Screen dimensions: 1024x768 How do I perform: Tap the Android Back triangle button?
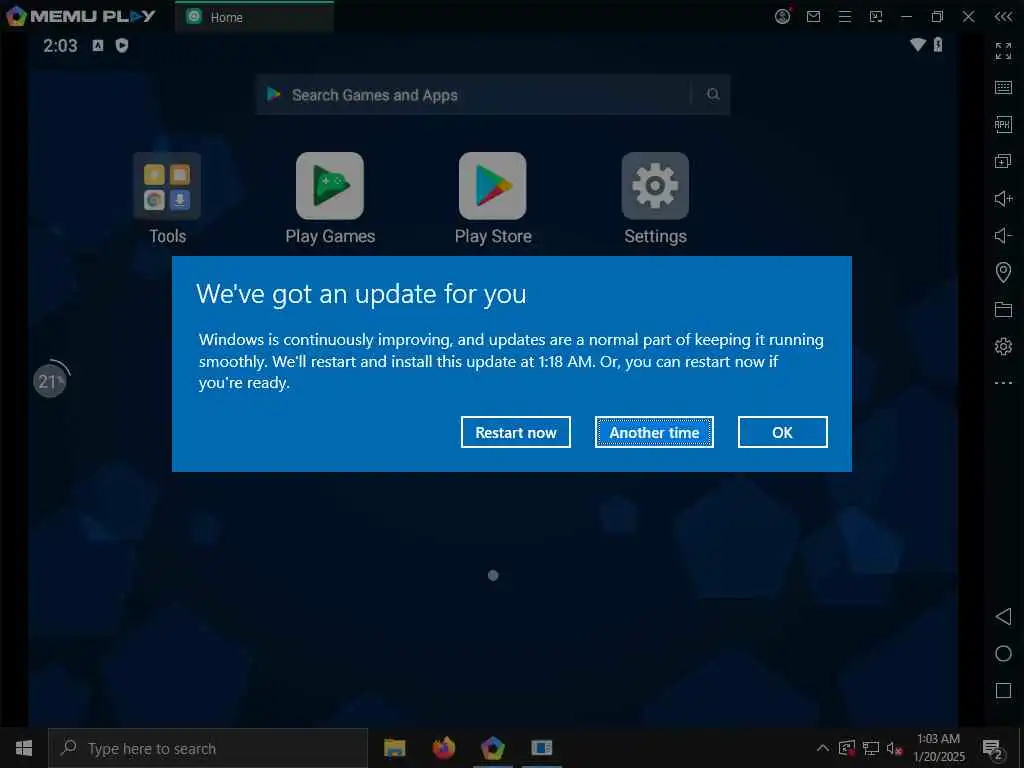[x=1003, y=616]
